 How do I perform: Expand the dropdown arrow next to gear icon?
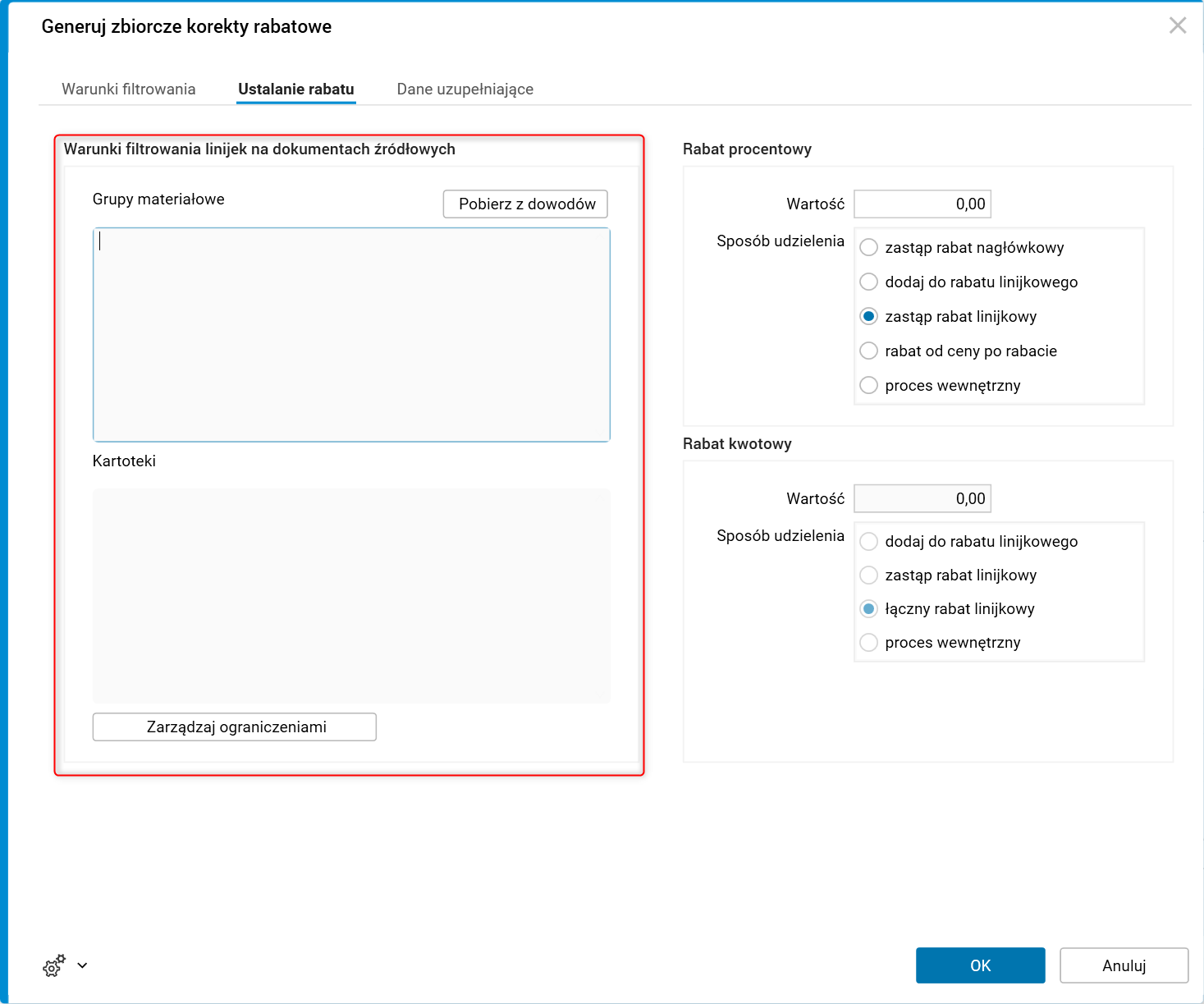point(82,965)
